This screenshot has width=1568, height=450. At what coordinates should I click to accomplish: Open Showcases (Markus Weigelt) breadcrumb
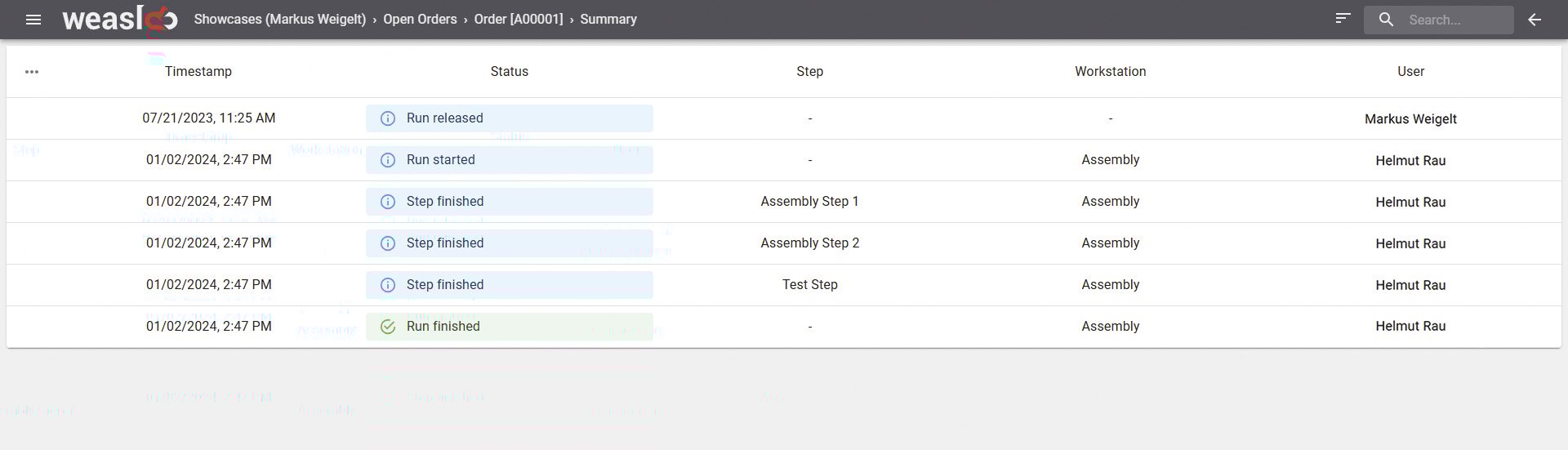(x=279, y=20)
